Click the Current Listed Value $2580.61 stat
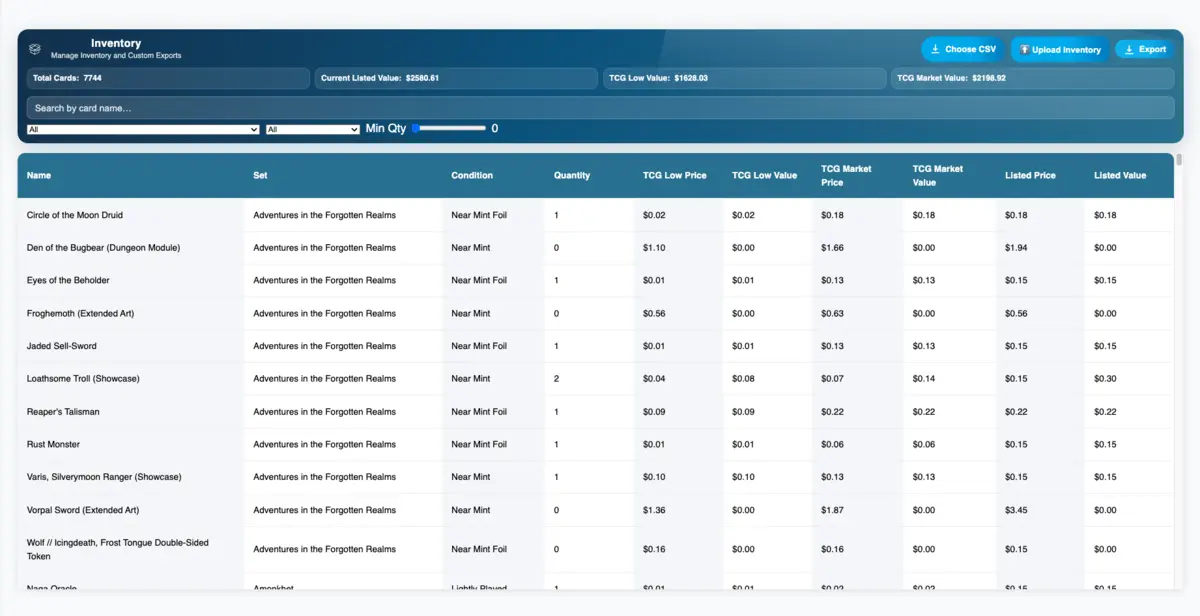 456,78
